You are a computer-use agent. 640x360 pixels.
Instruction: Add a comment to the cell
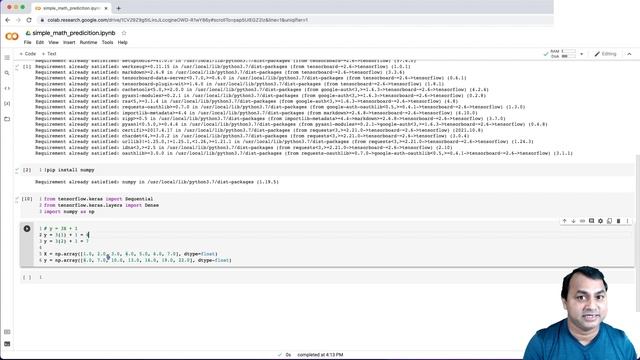tap(591, 221)
